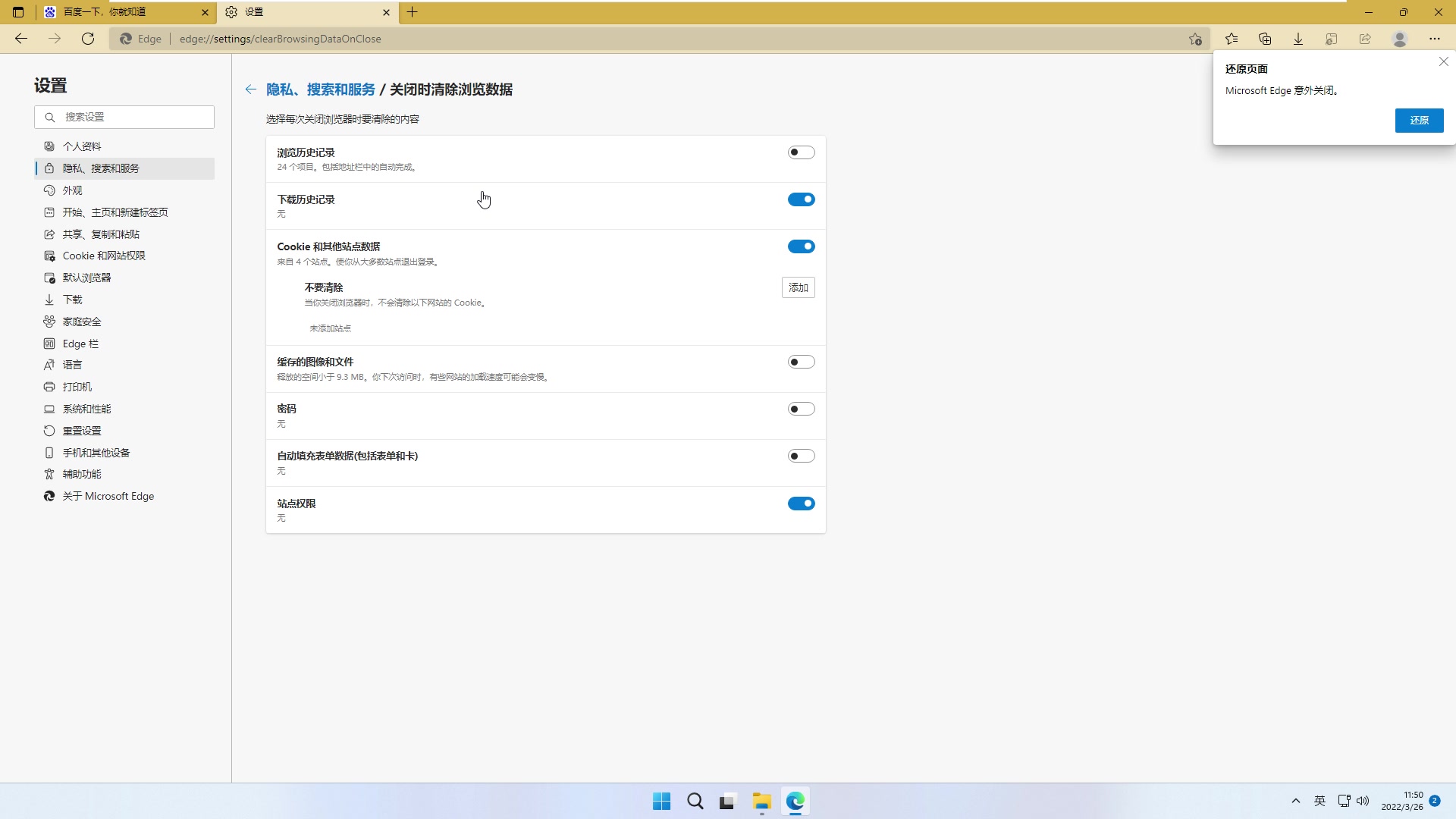Open File Explorer from taskbar
Screen dimensions: 1456x819
(761, 801)
